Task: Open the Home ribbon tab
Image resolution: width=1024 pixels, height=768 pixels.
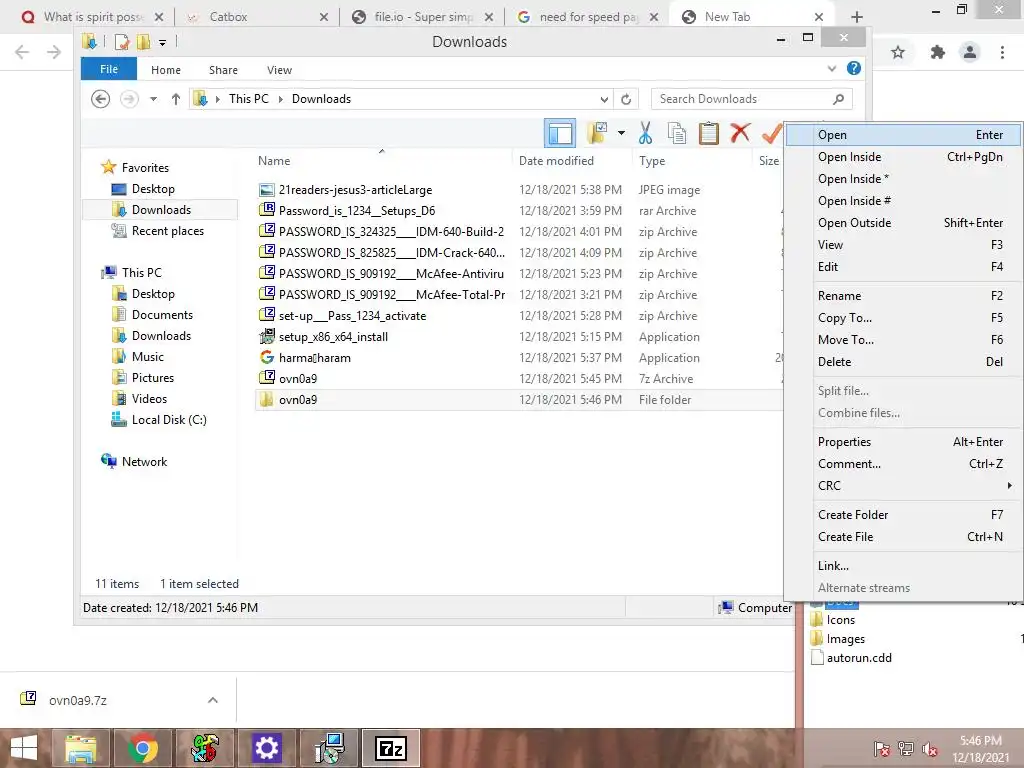Action: click(x=166, y=70)
